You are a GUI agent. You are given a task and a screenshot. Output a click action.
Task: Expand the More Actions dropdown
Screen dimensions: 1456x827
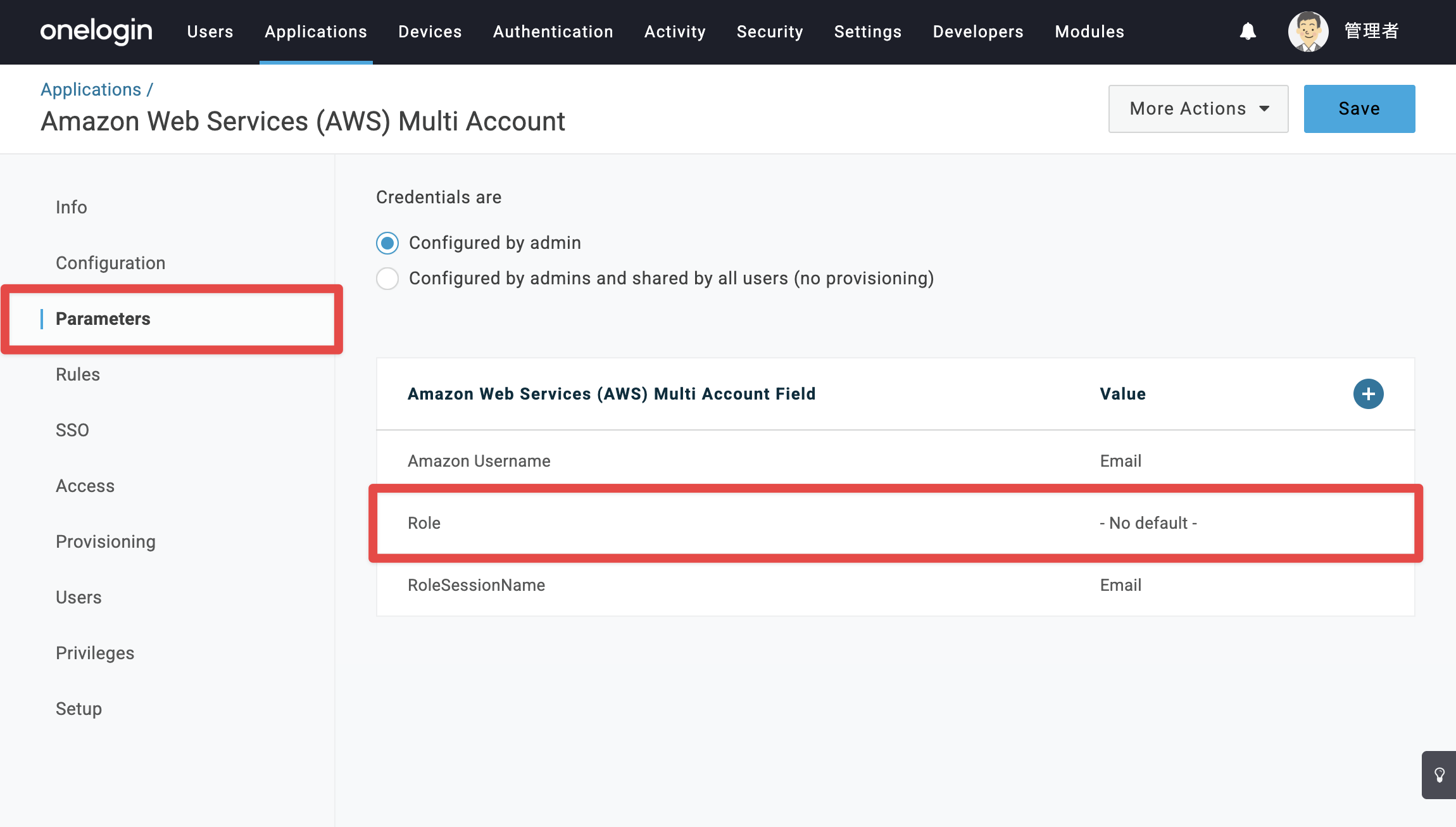click(1198, 109)
